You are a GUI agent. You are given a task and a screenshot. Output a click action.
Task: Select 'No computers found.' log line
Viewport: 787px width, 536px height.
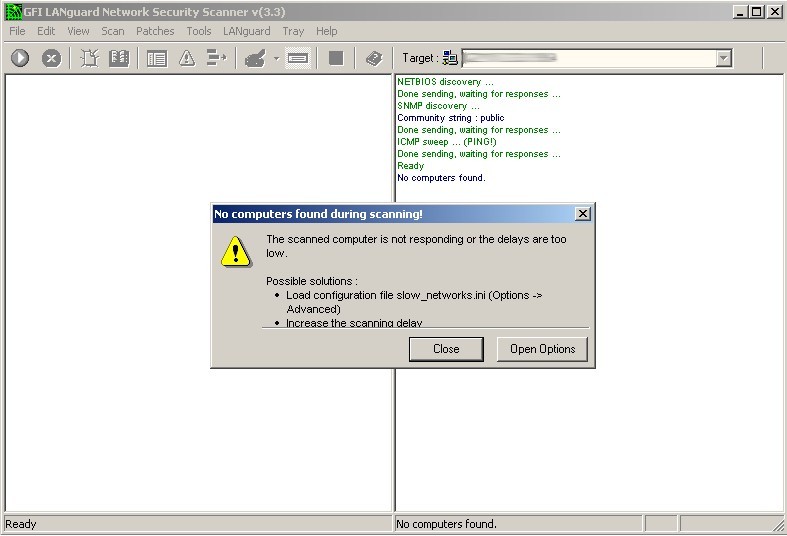pyautogui.click(x=441, y=178)
